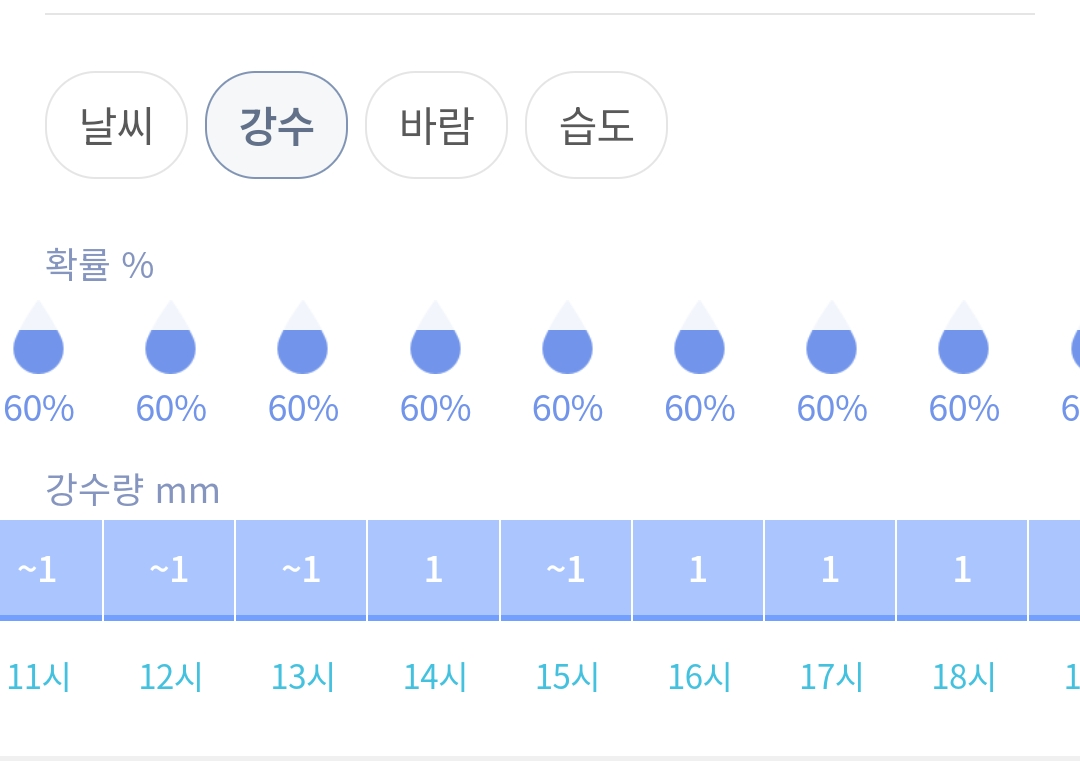Tap the 12시 hour label
Viewport: 1080px width, 761px height.
[x=170, y=678]
